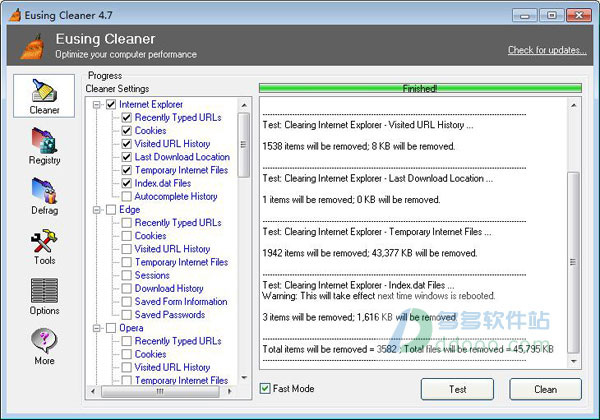Select the Opera tree label
Screen dimensions: 600x420
tap(131, 328)
